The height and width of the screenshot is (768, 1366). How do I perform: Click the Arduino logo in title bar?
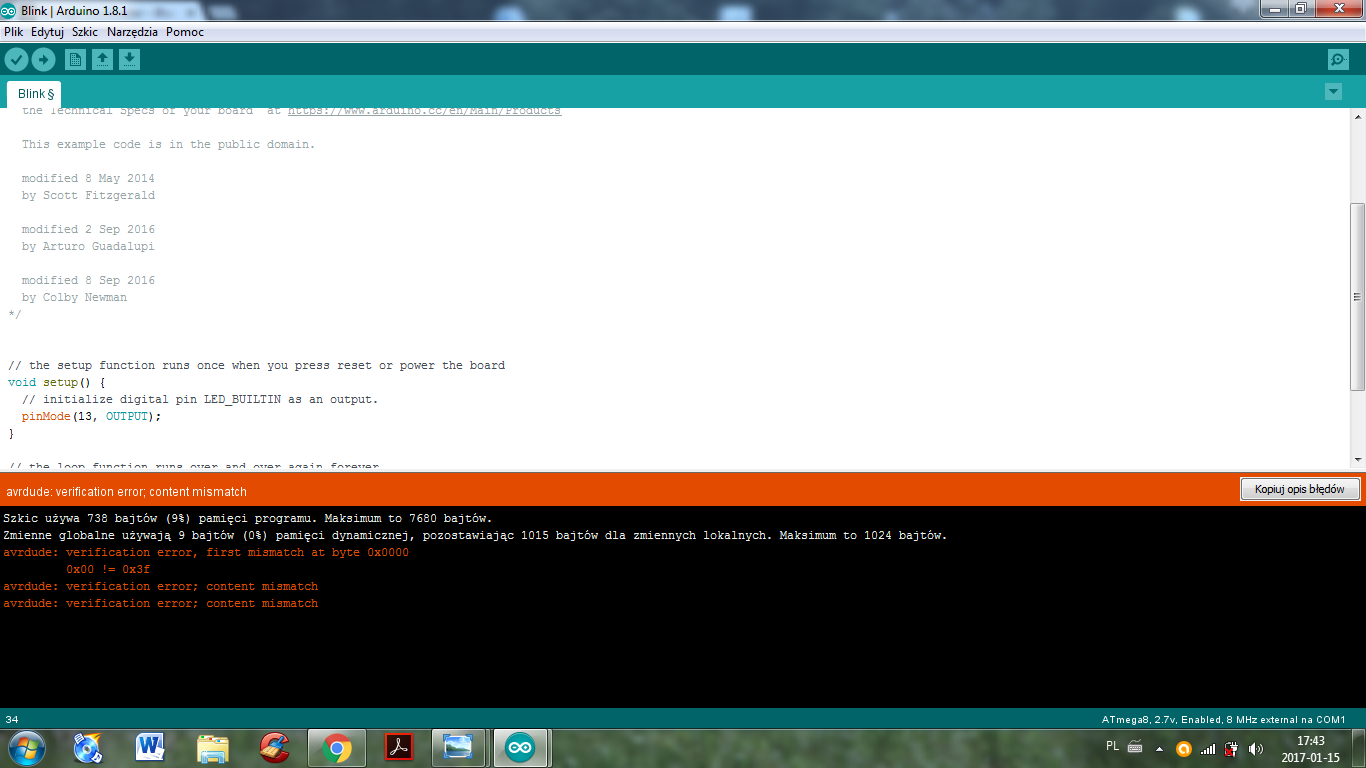pos(9,10)
